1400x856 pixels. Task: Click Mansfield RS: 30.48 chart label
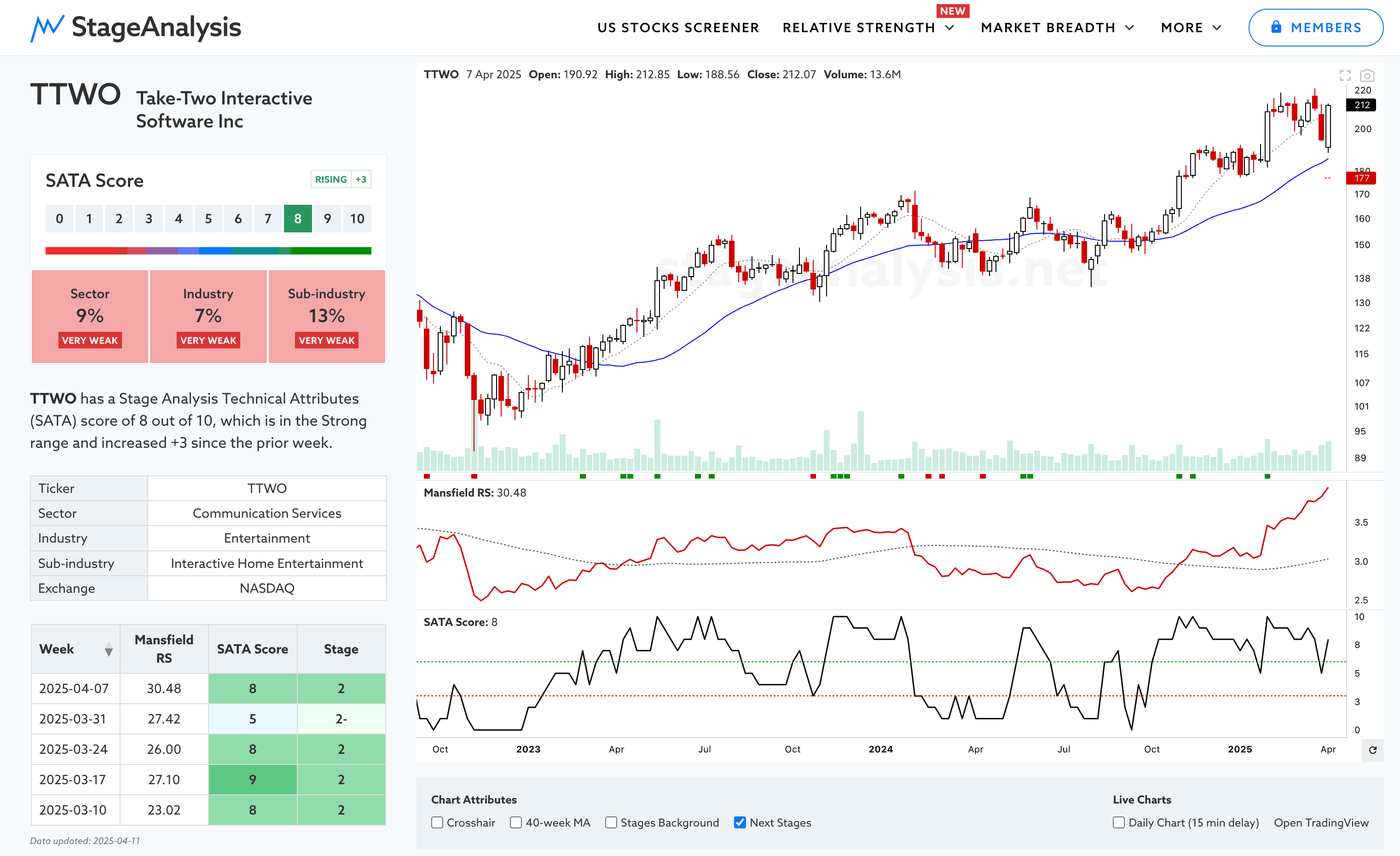tap(475, 493)
